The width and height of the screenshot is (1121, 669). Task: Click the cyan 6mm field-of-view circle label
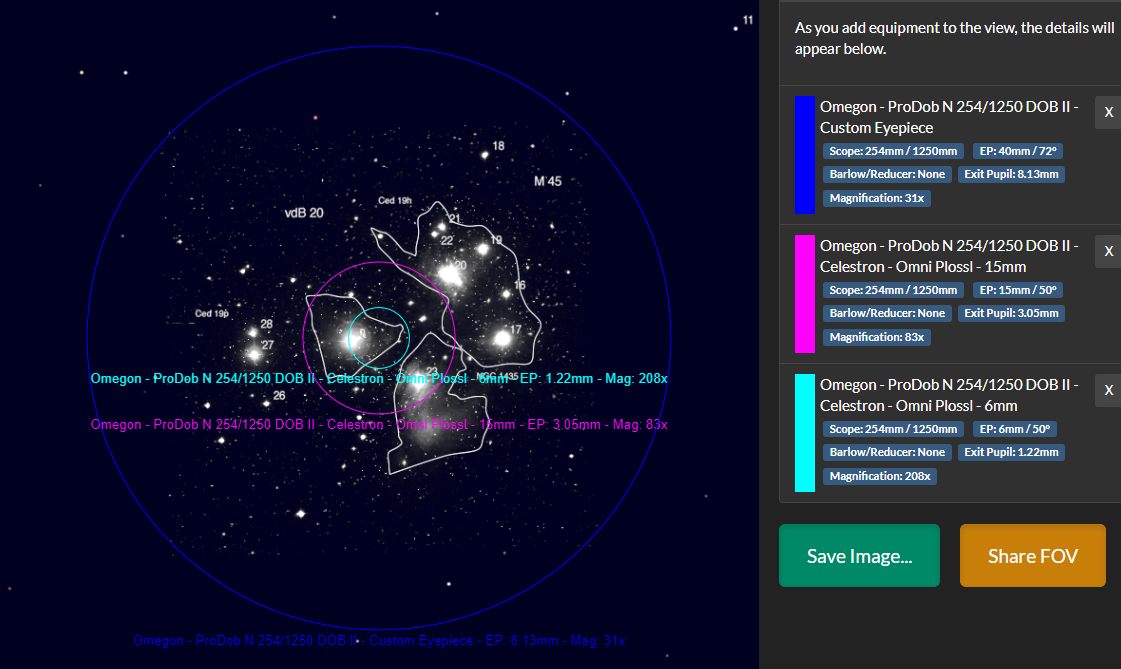pyautogui.click(x=379, y=378)
